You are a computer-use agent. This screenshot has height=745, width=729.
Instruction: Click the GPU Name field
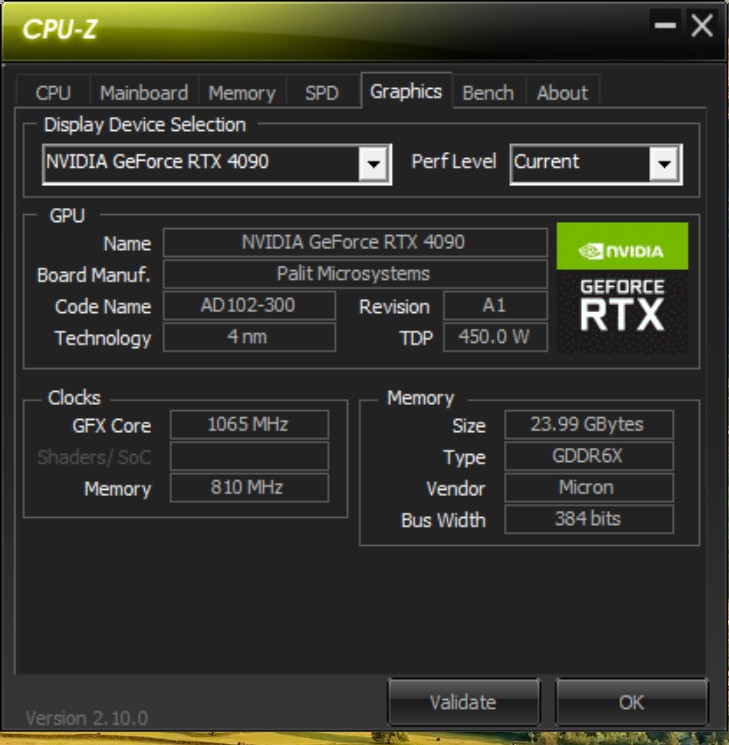(x=355, y=242)
